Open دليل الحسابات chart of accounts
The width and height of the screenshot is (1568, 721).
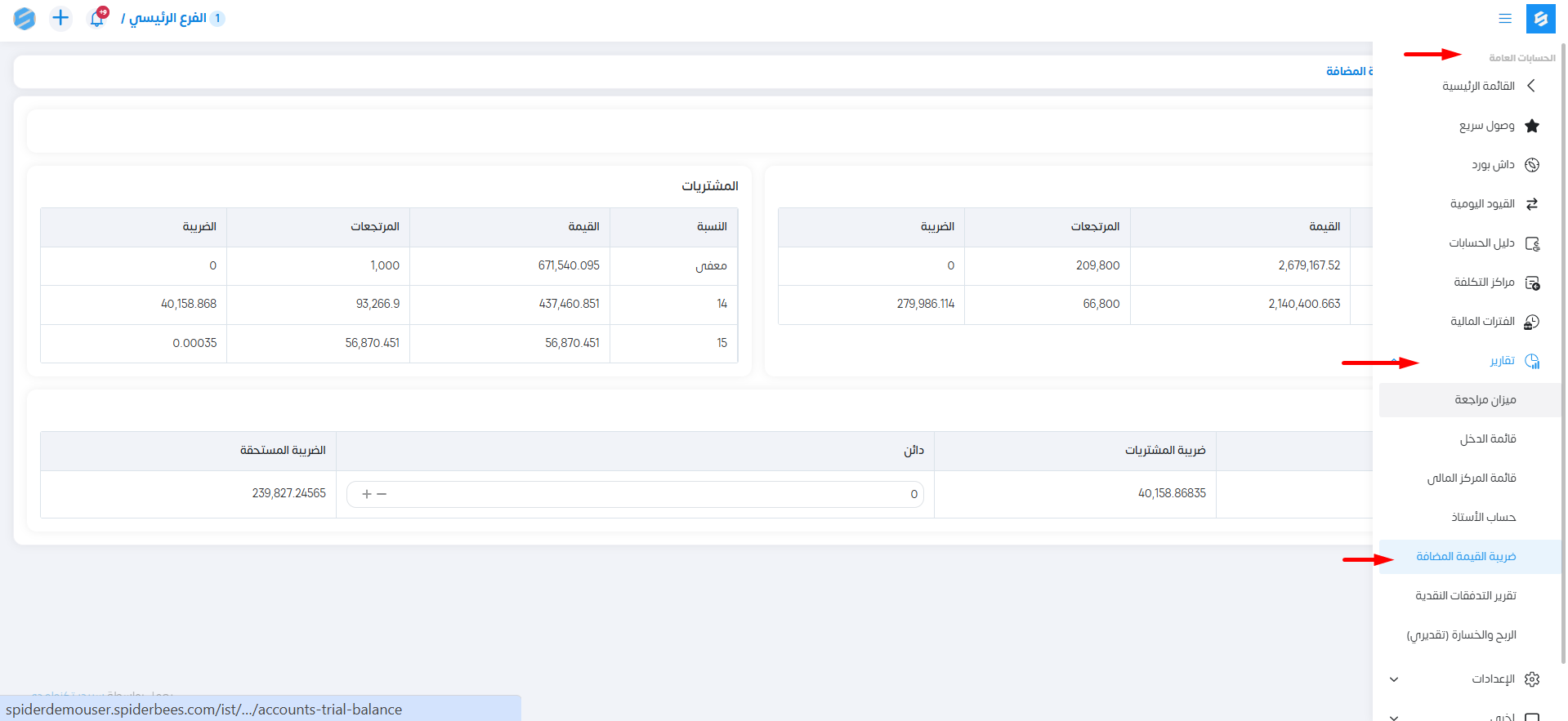point(1481,243)
